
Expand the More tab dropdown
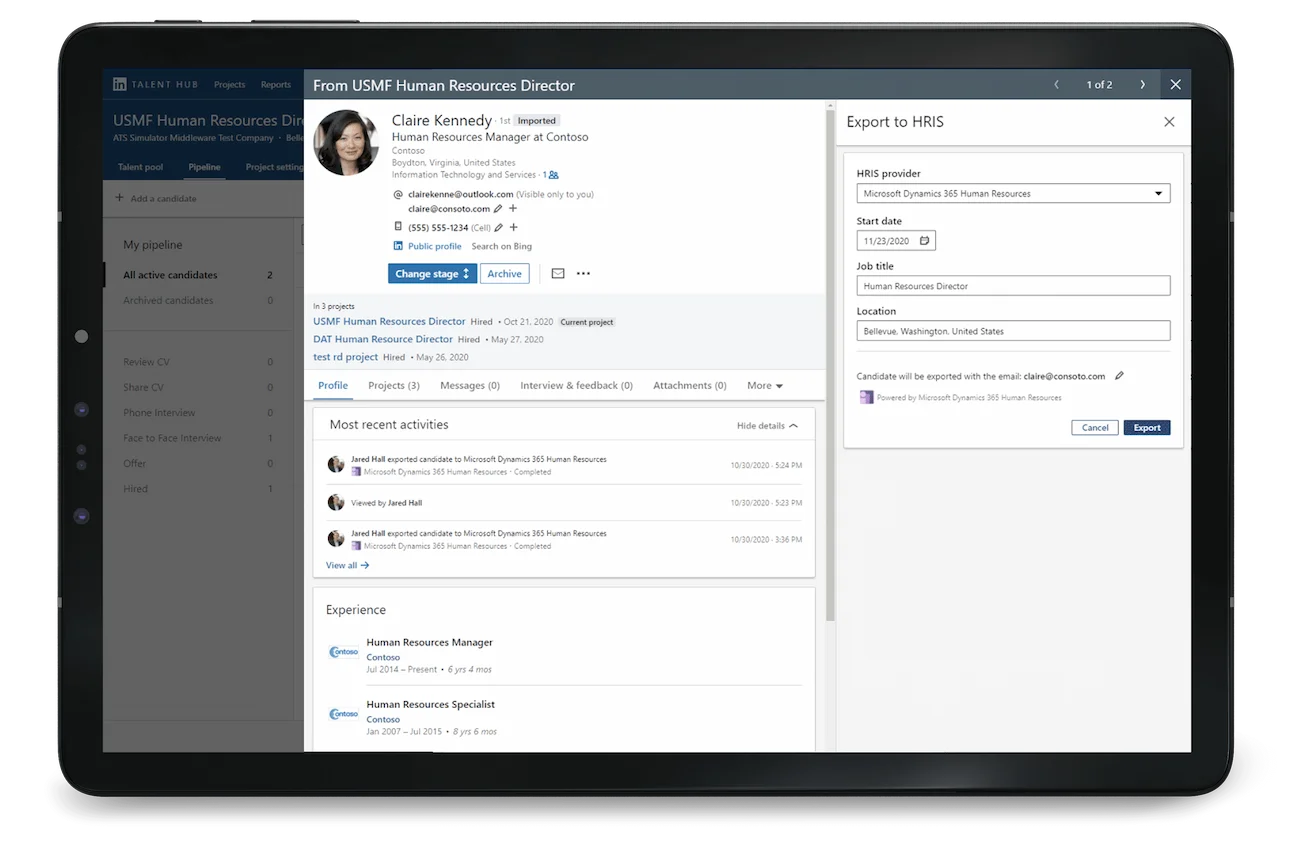(765, 386)
